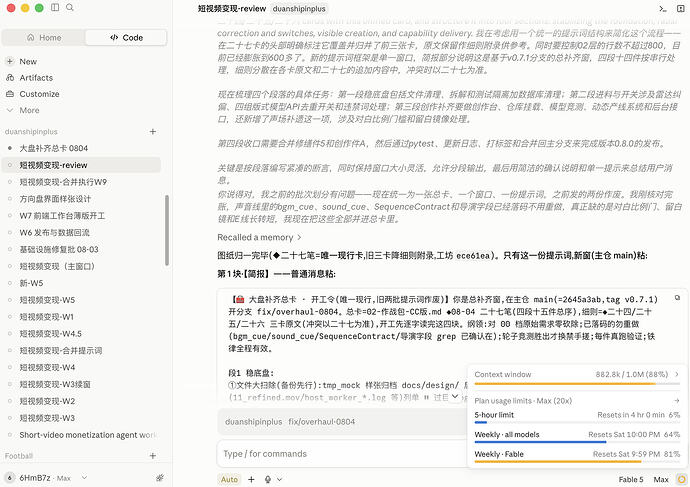The width and height of the screenshot is (690, 487).
Task: Open session 短视频变现-W3
Action: pos(81,418)
